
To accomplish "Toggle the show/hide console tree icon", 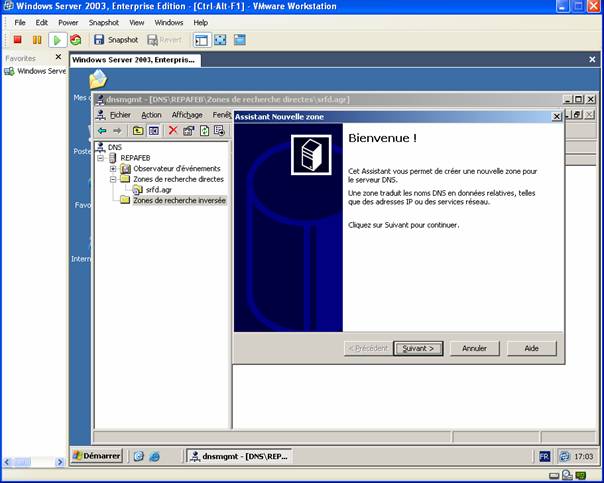I will click(x=154, y=131).
